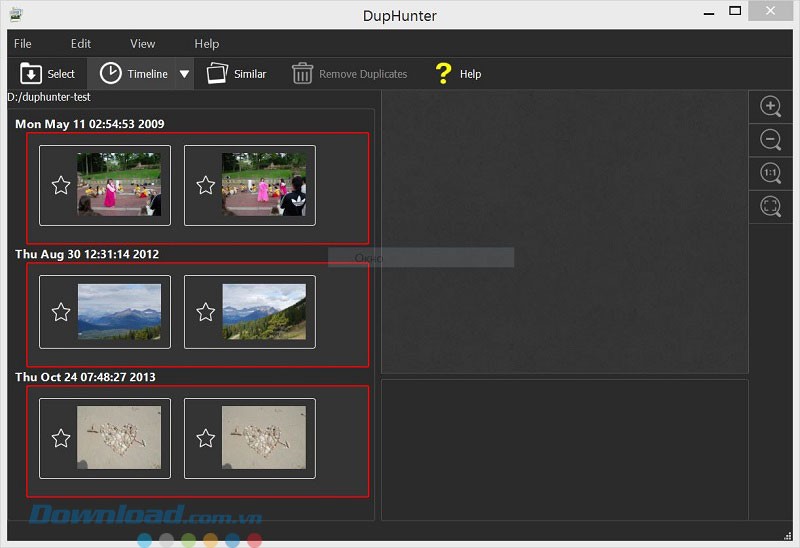Click the Thu Aug 30 2012 date header
The width and height of the screenshot is (800, 548).
click(87, 254)
